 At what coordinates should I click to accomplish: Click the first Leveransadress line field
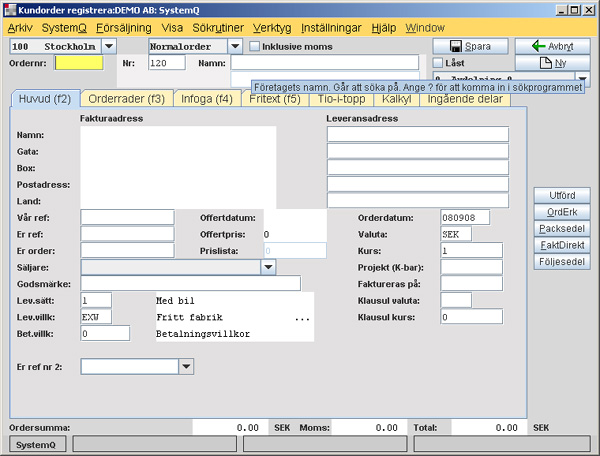click(x=418, y=134)
